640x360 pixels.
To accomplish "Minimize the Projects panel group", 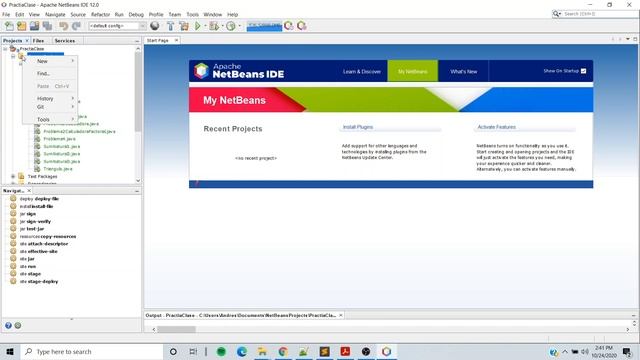I will [137, 41].
